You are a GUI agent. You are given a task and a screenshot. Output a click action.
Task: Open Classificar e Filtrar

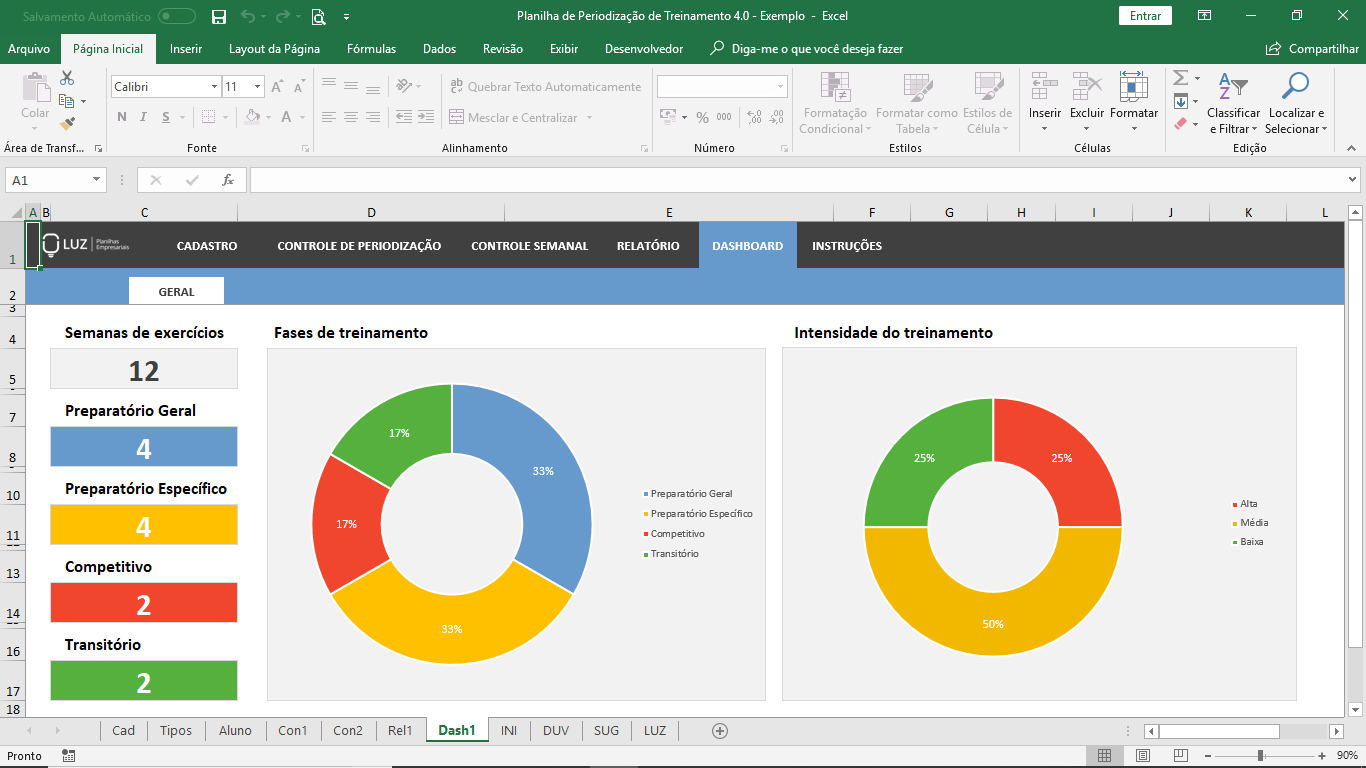click(x=1233, y=104)
